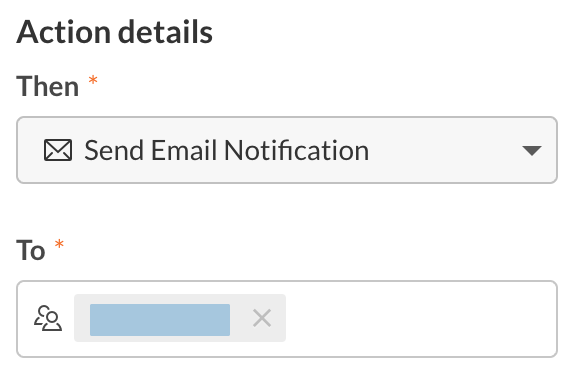Click the Send Email Notification text
The width and height of the screenshot is (574, 380).
click(x=227, y=150)
